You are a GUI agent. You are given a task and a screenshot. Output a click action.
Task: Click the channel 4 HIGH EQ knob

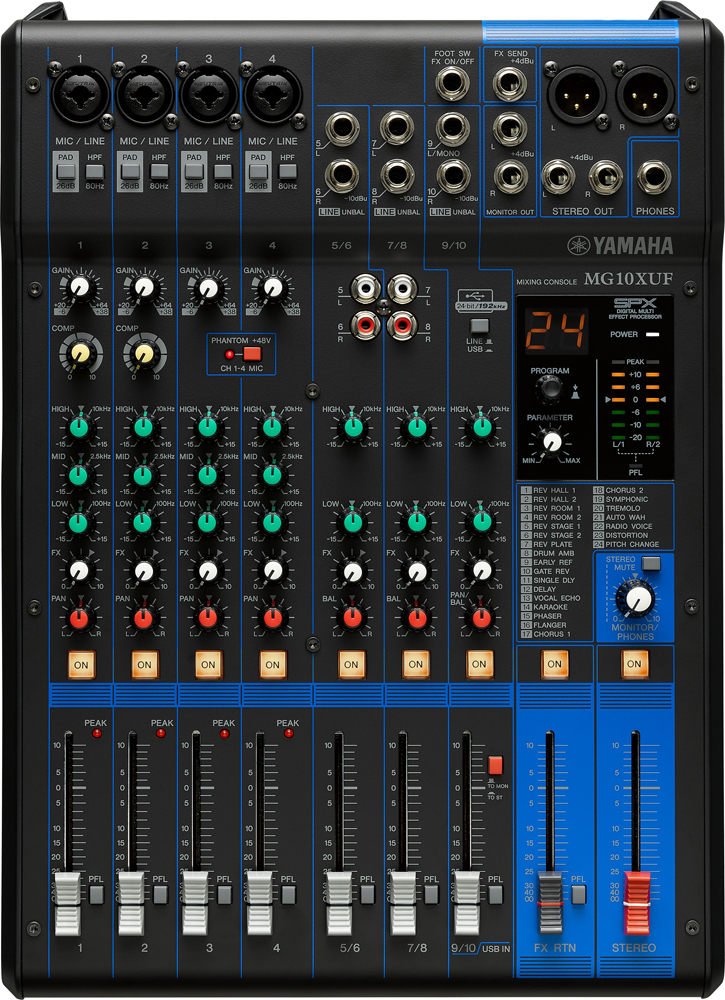(270, 427)
